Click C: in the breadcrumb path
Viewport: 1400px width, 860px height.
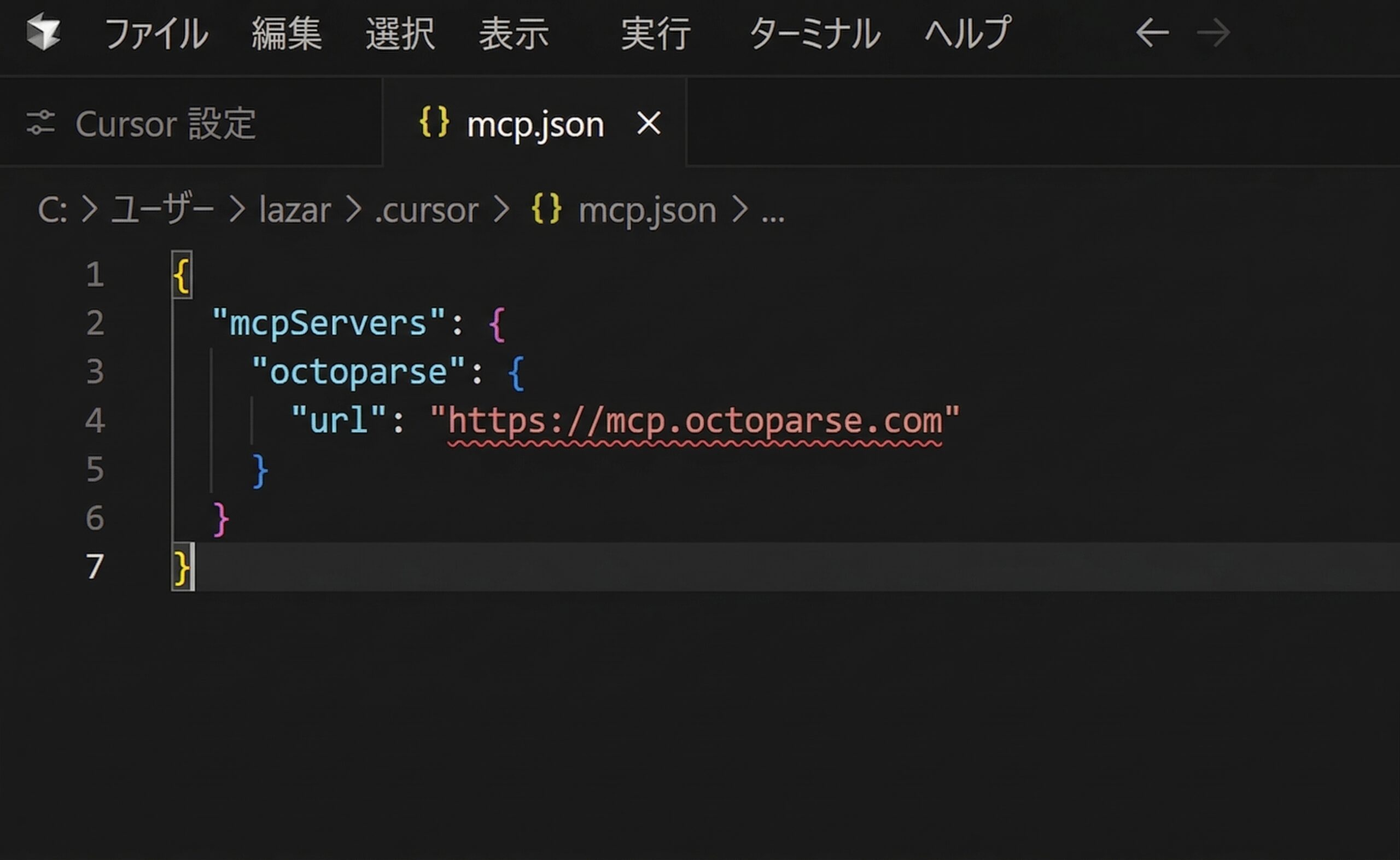click(52, 211)
